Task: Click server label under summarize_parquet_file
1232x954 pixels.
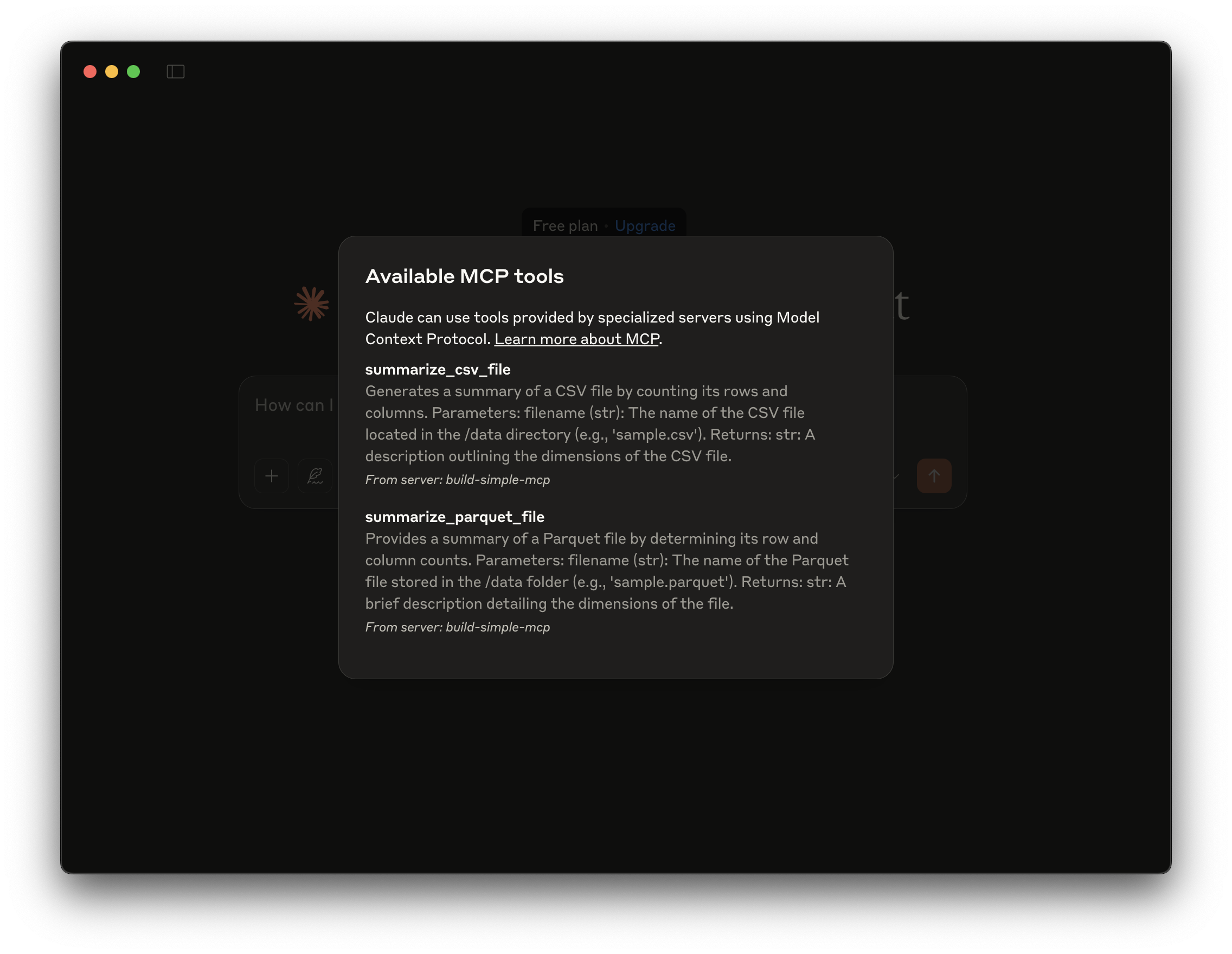Action: [x=458, y=628]
